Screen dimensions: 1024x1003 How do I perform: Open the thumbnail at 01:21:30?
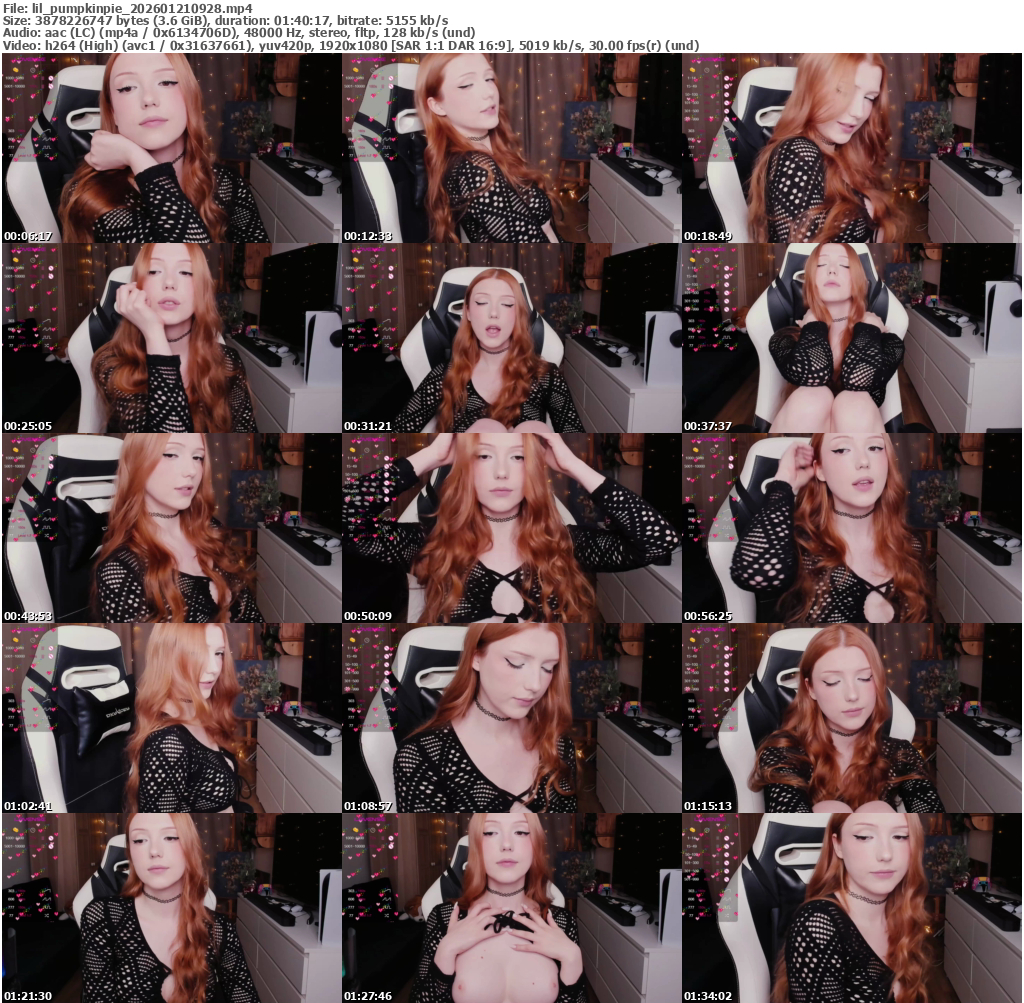[171, 908]
